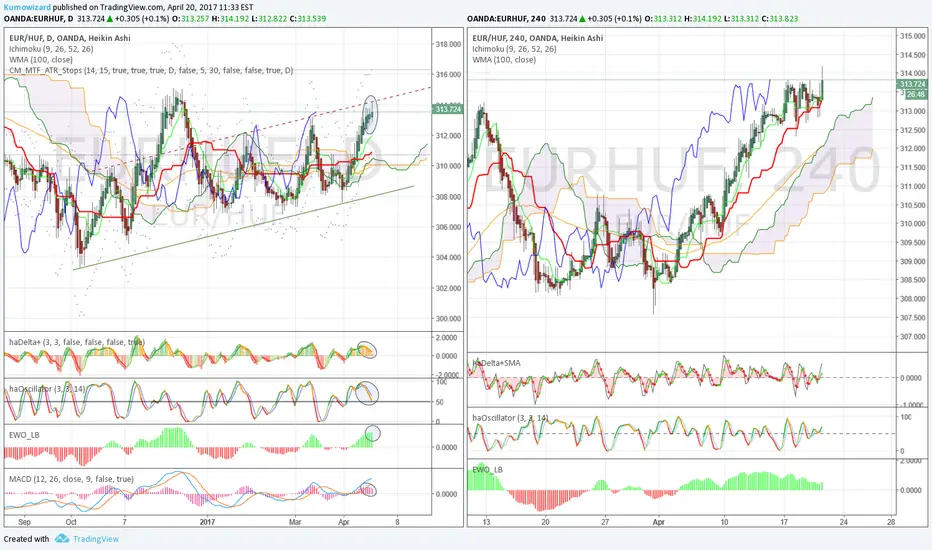Click the 314.500 price axis label
The width and height of the screenshot is (932, 550).
912,55
